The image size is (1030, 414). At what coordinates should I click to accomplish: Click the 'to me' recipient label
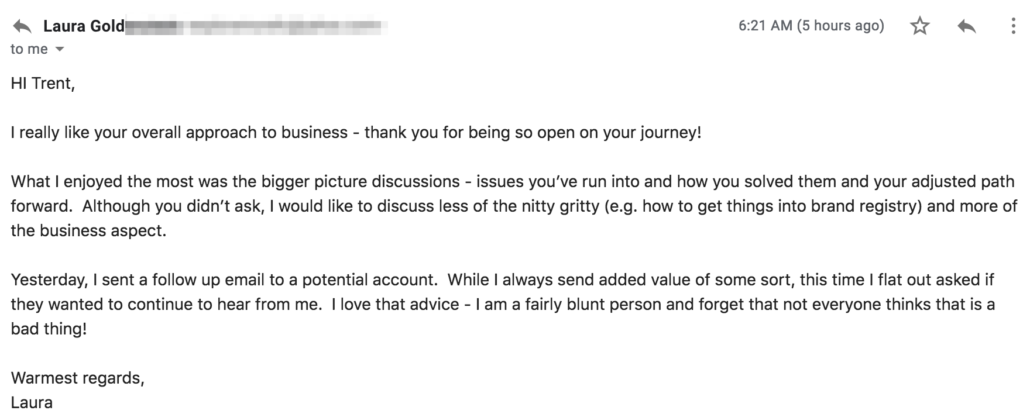pyautogui.click(x=29, y=49)
